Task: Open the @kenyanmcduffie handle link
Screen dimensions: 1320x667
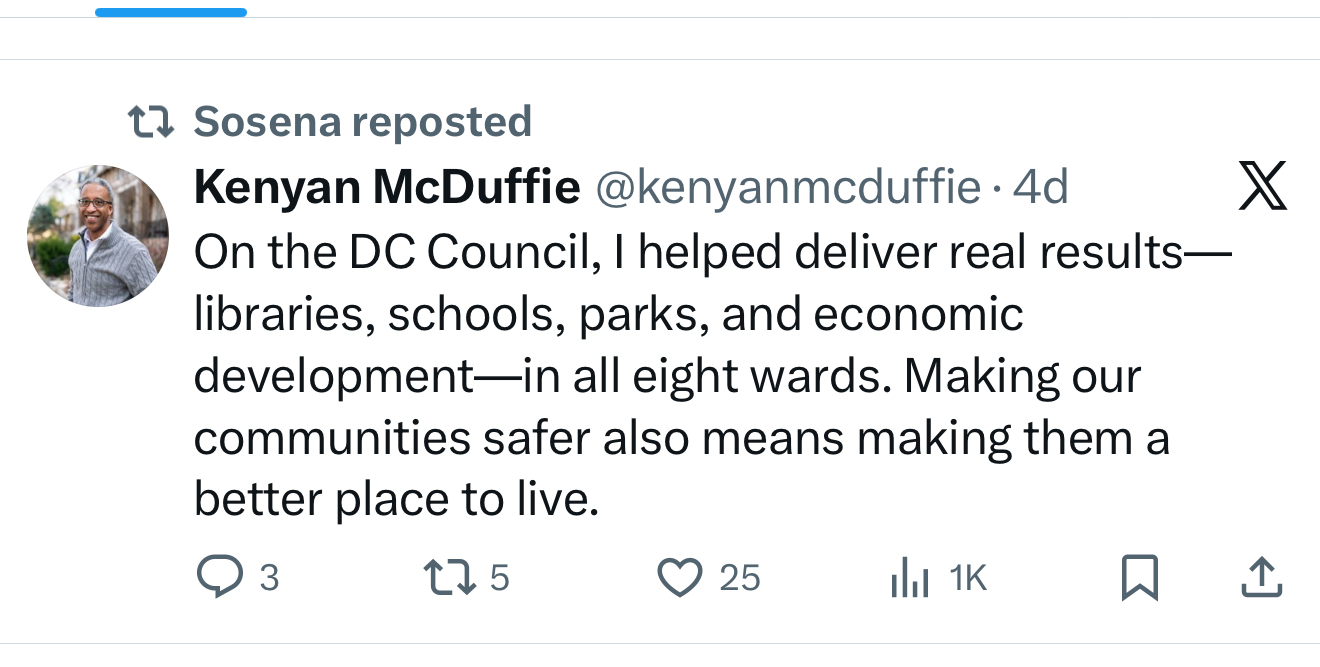Action: point(788,187)
